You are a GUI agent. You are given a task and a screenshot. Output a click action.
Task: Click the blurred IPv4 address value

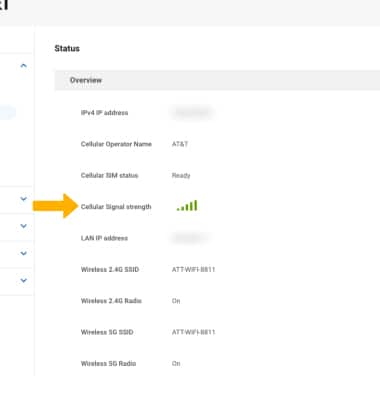[x=192, y=113]
